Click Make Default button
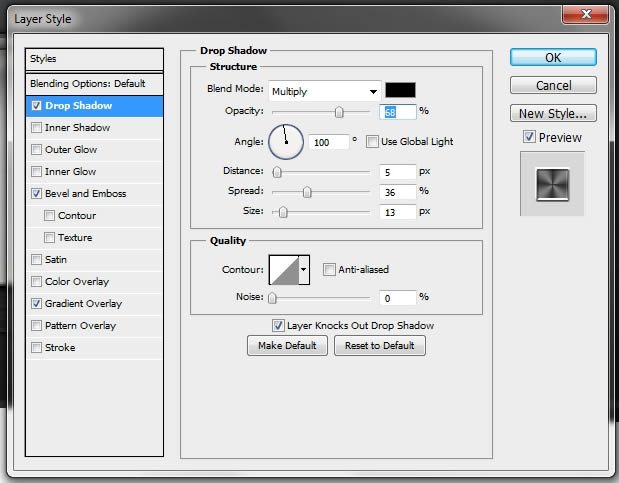 [287, 346]
